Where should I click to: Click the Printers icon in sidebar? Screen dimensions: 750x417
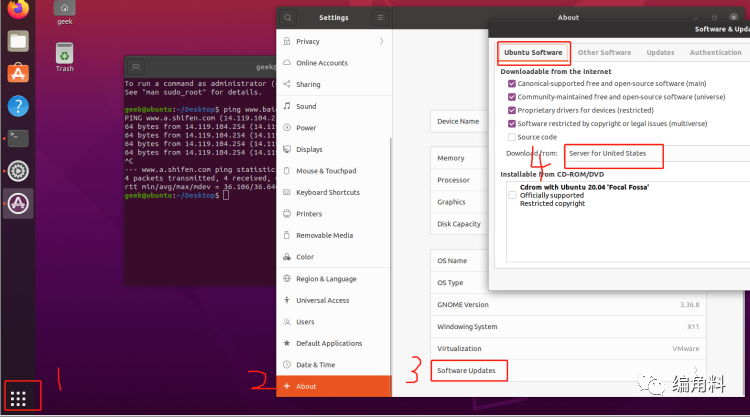(287, 214)
